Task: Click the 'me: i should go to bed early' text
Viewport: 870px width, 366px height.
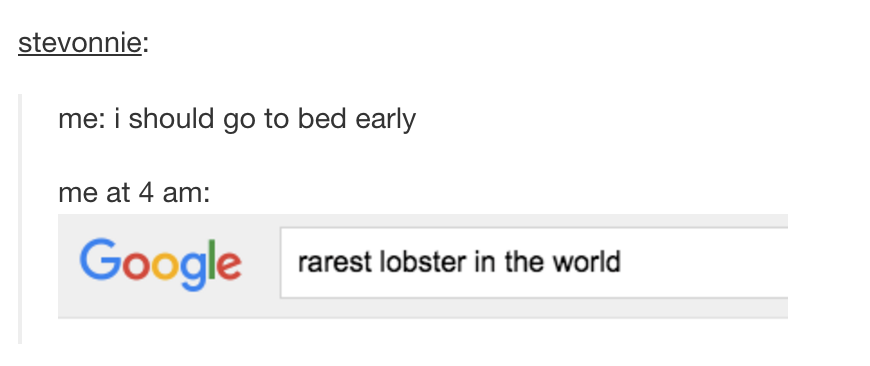Action: coord(237,119)
